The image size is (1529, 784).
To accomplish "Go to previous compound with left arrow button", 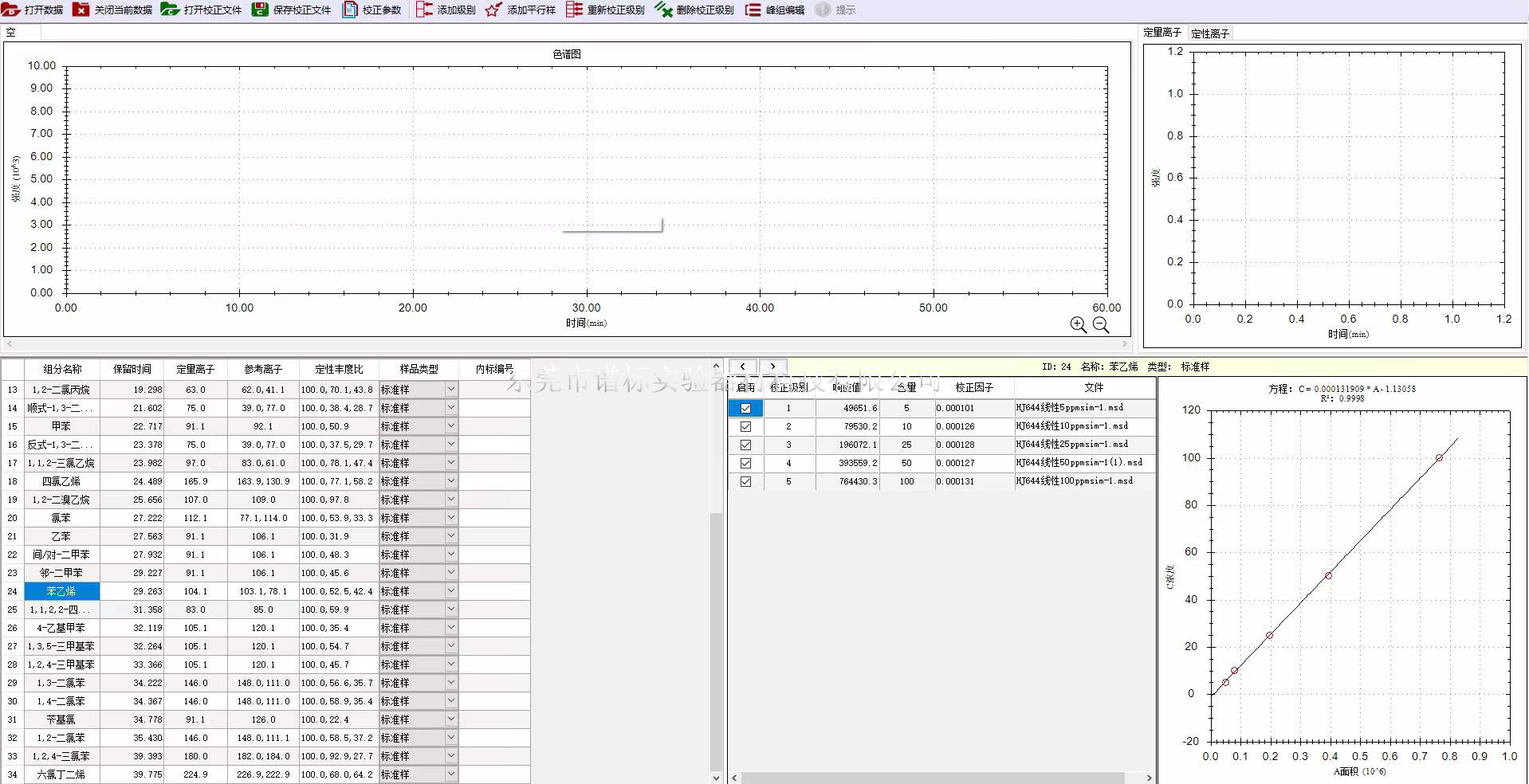I will pos(742,367).
